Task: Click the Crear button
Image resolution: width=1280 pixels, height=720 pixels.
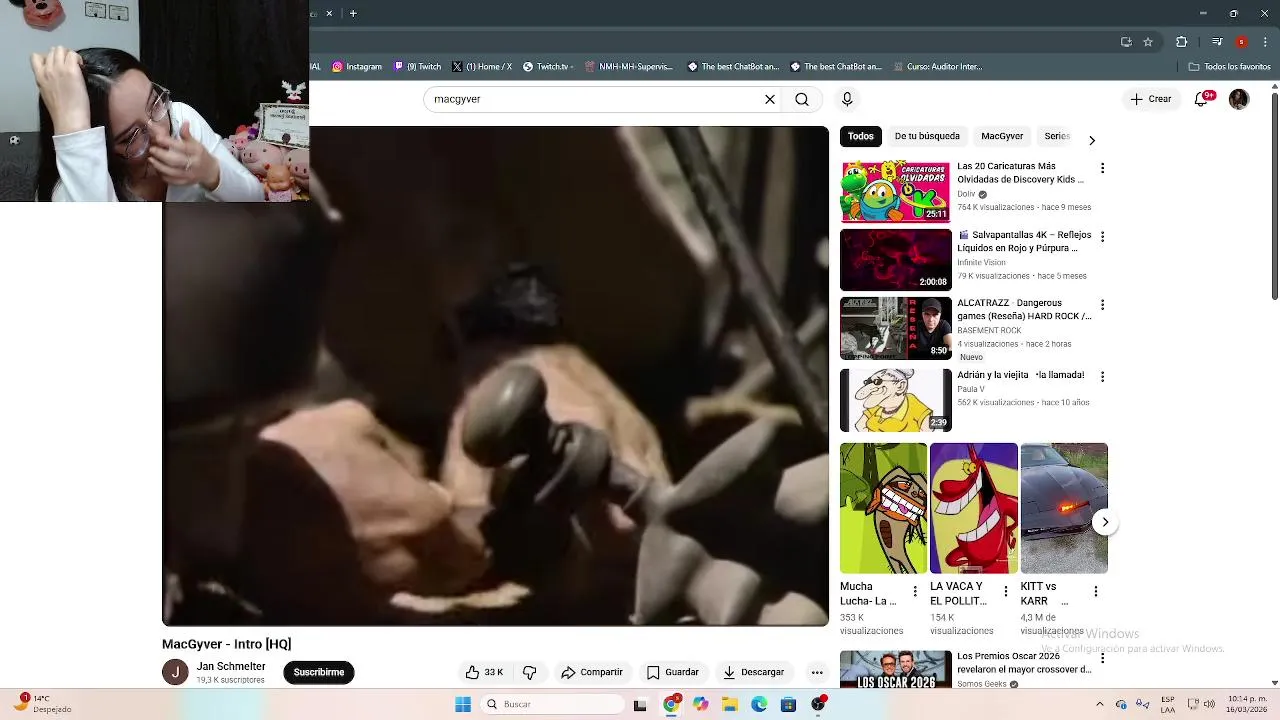Action: coord(1150,99)
